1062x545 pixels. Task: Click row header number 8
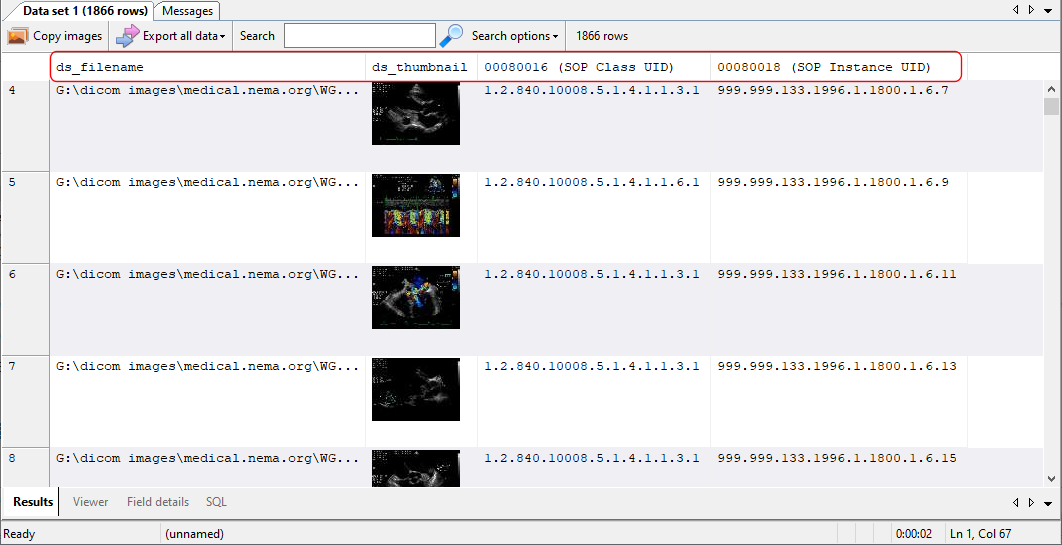coord(25,467)
